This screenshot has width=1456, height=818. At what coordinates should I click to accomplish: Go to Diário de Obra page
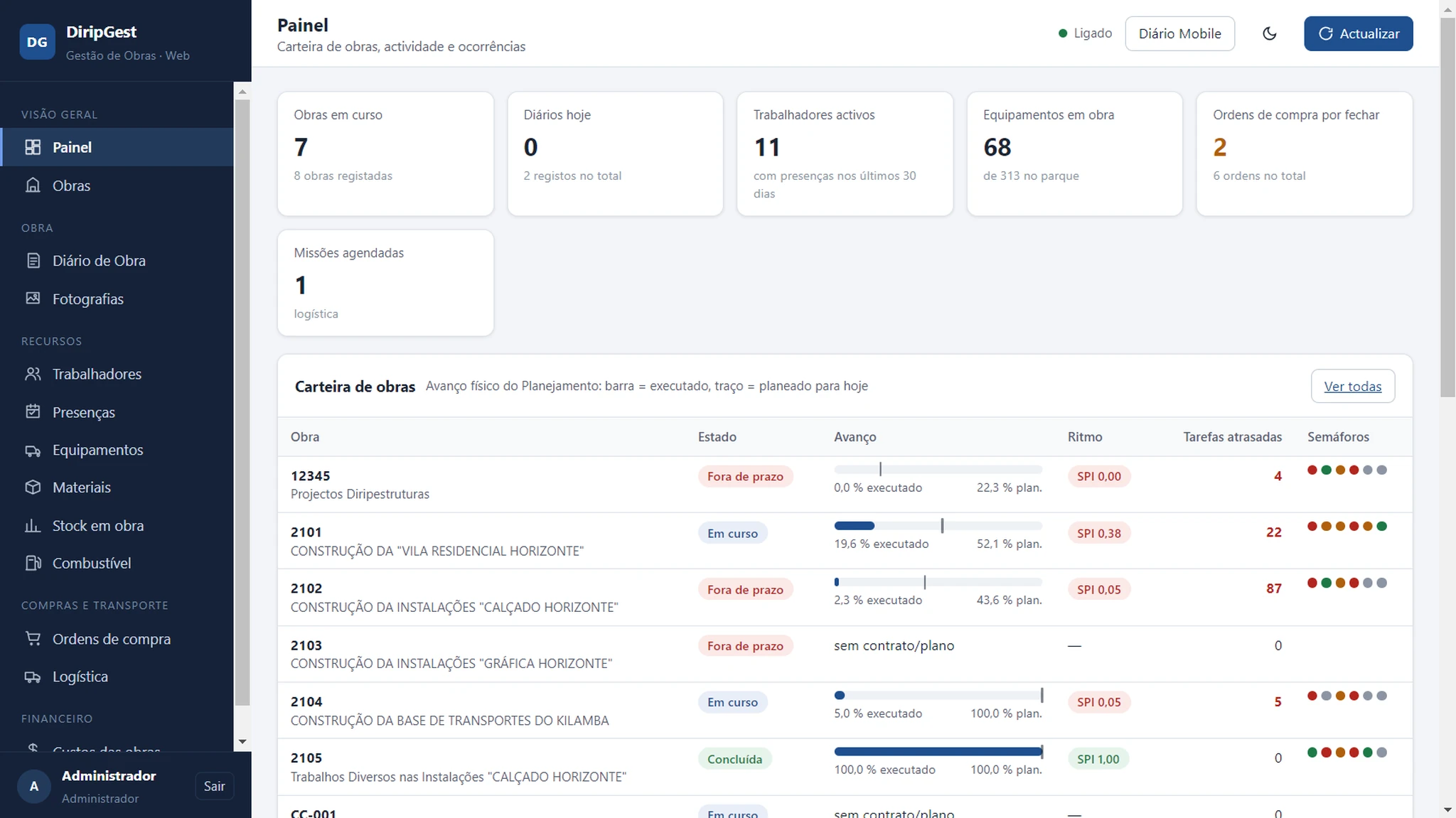117,261
